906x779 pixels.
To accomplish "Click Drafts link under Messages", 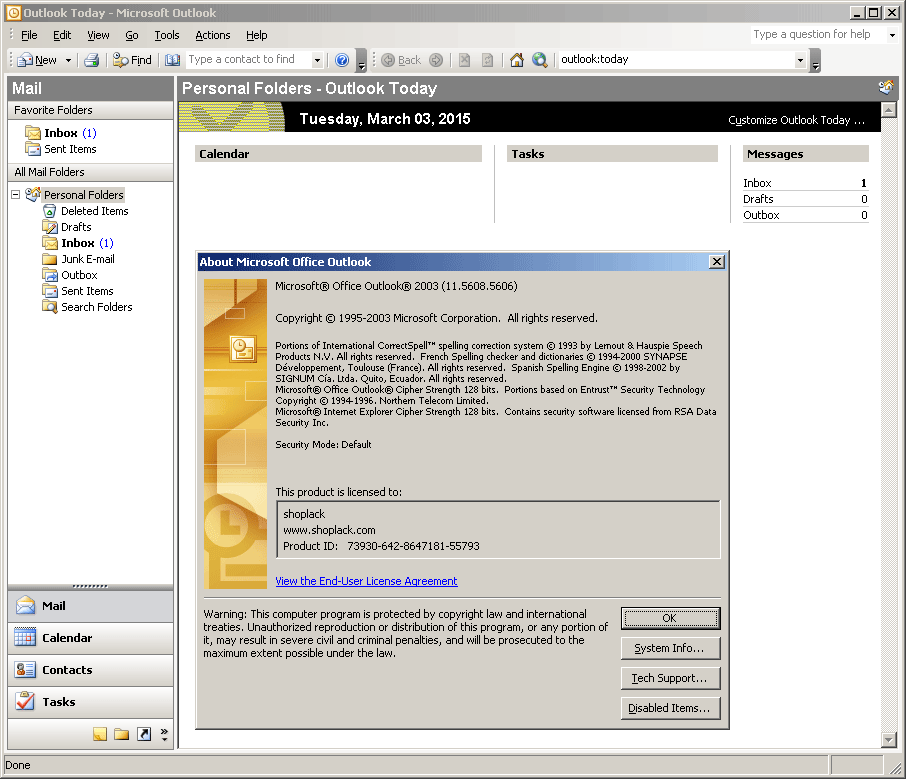I will [758, 199].
